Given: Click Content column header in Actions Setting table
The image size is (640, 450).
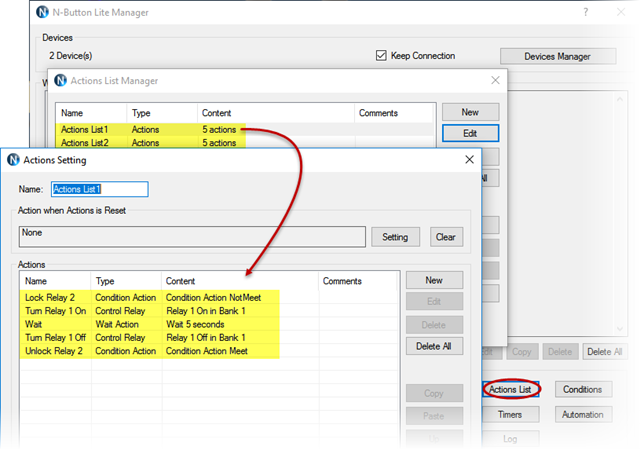Looking at the screenshot, I should [240, 281].
